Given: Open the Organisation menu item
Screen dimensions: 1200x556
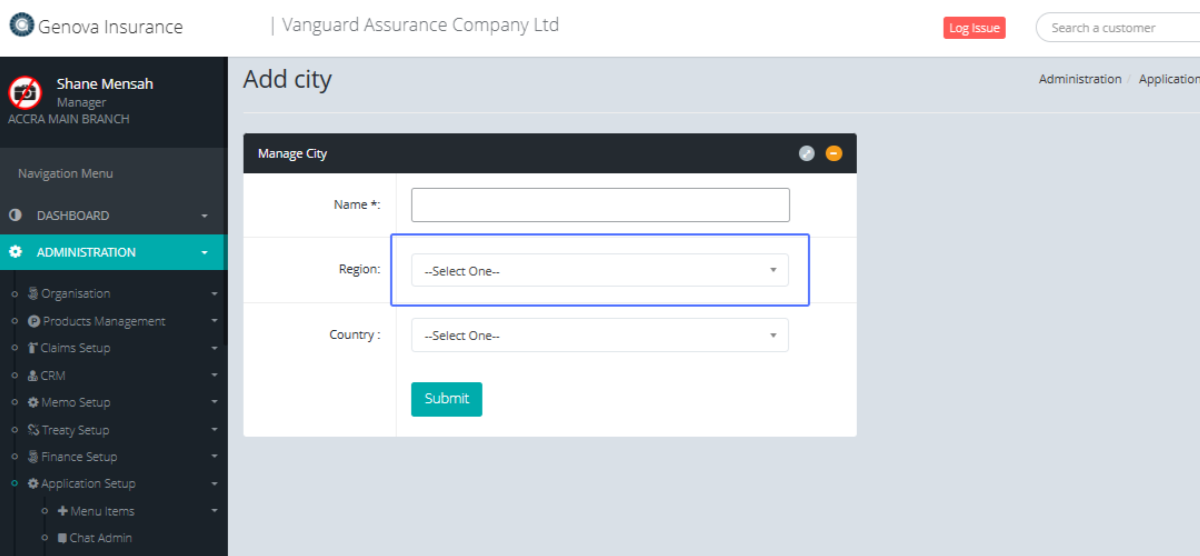Looking at the screenshot, I should pyautogui.click(x=75, y=294).
